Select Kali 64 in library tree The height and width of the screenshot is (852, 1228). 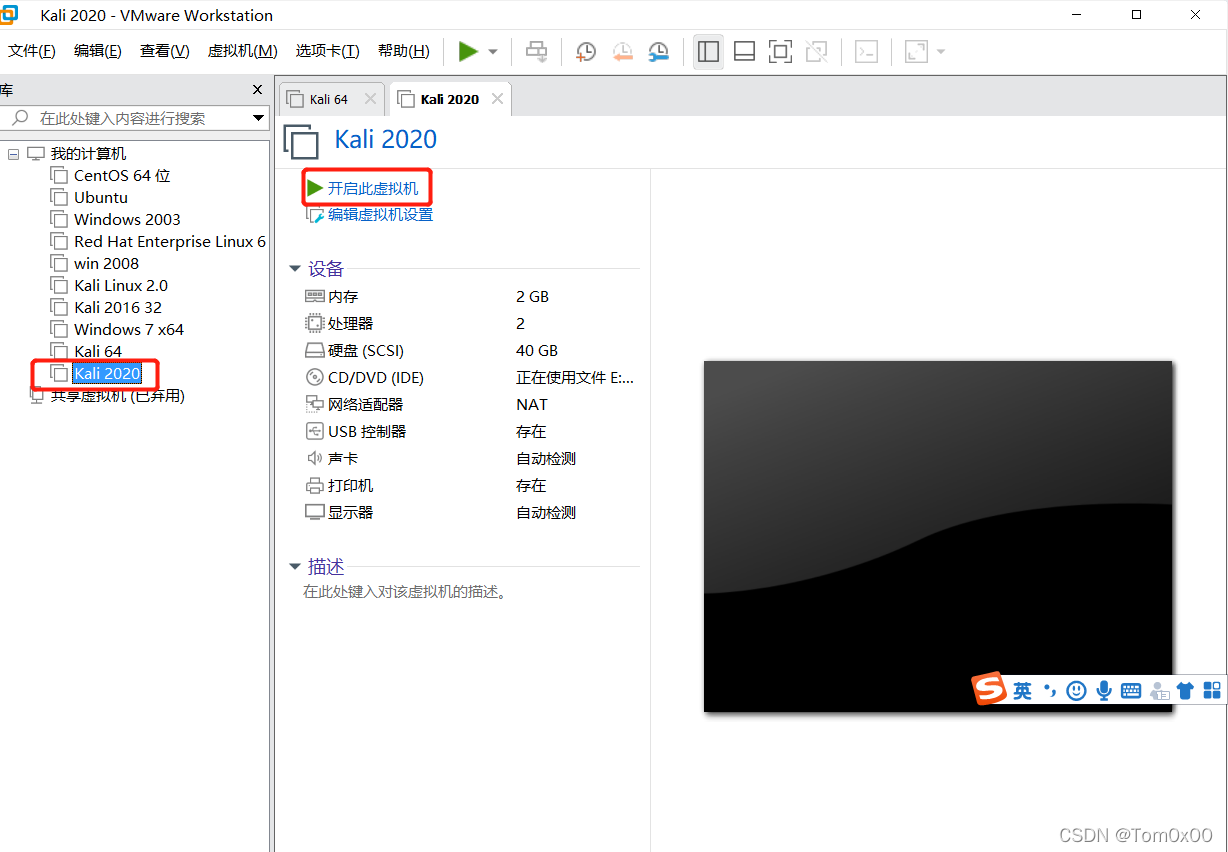(98, 351)
